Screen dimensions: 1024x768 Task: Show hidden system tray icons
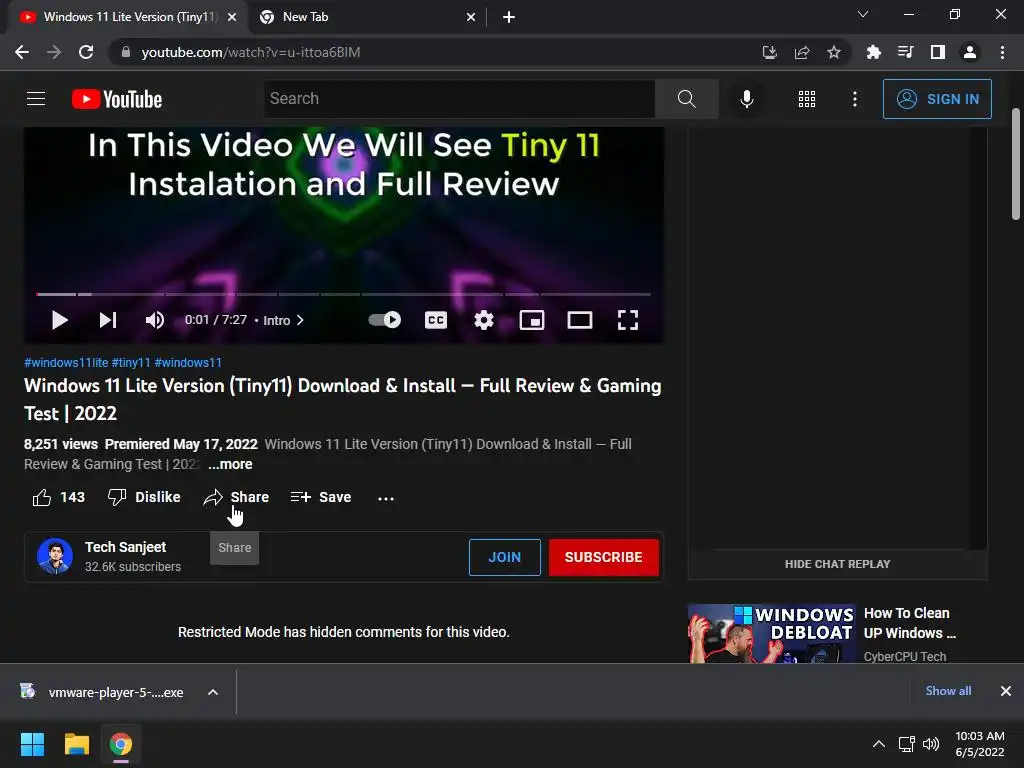pyautogui.click(x=879, y=744)
